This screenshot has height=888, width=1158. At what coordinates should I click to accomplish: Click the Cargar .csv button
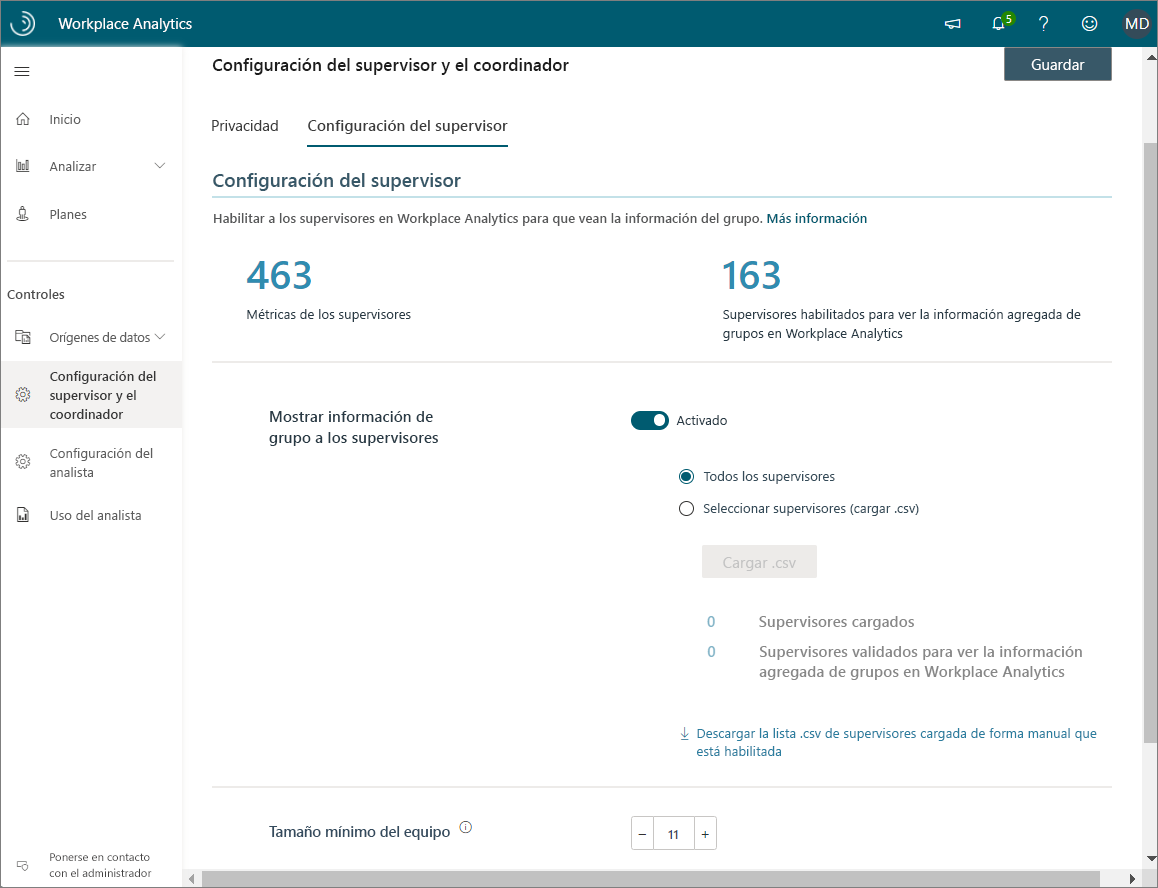click(759, 562)
